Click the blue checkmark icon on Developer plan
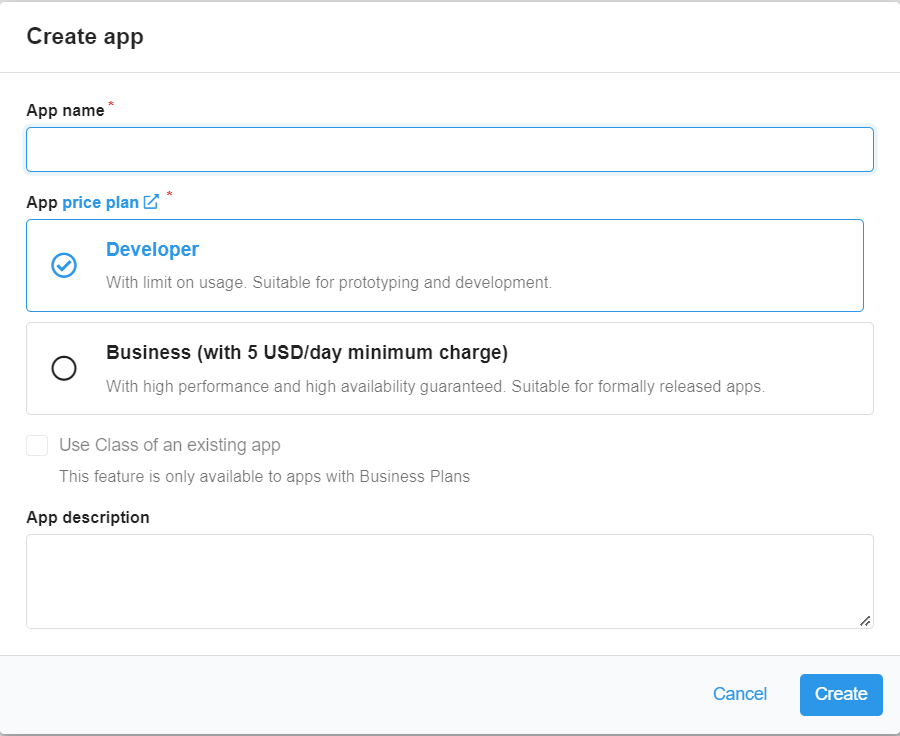This screenshot has height=736, width=900. click(64, 265)
